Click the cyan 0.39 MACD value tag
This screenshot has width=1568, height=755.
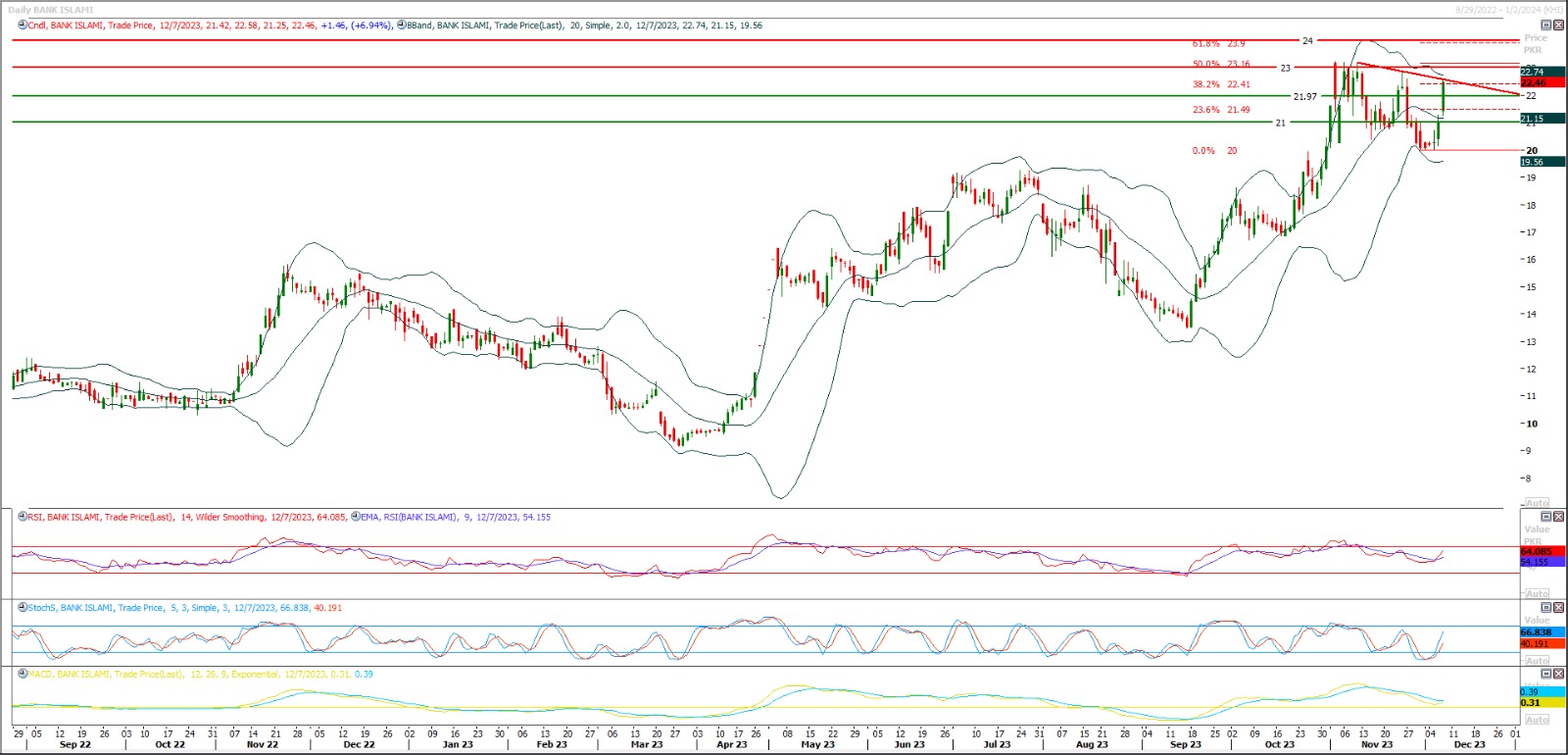(1543, 692)
